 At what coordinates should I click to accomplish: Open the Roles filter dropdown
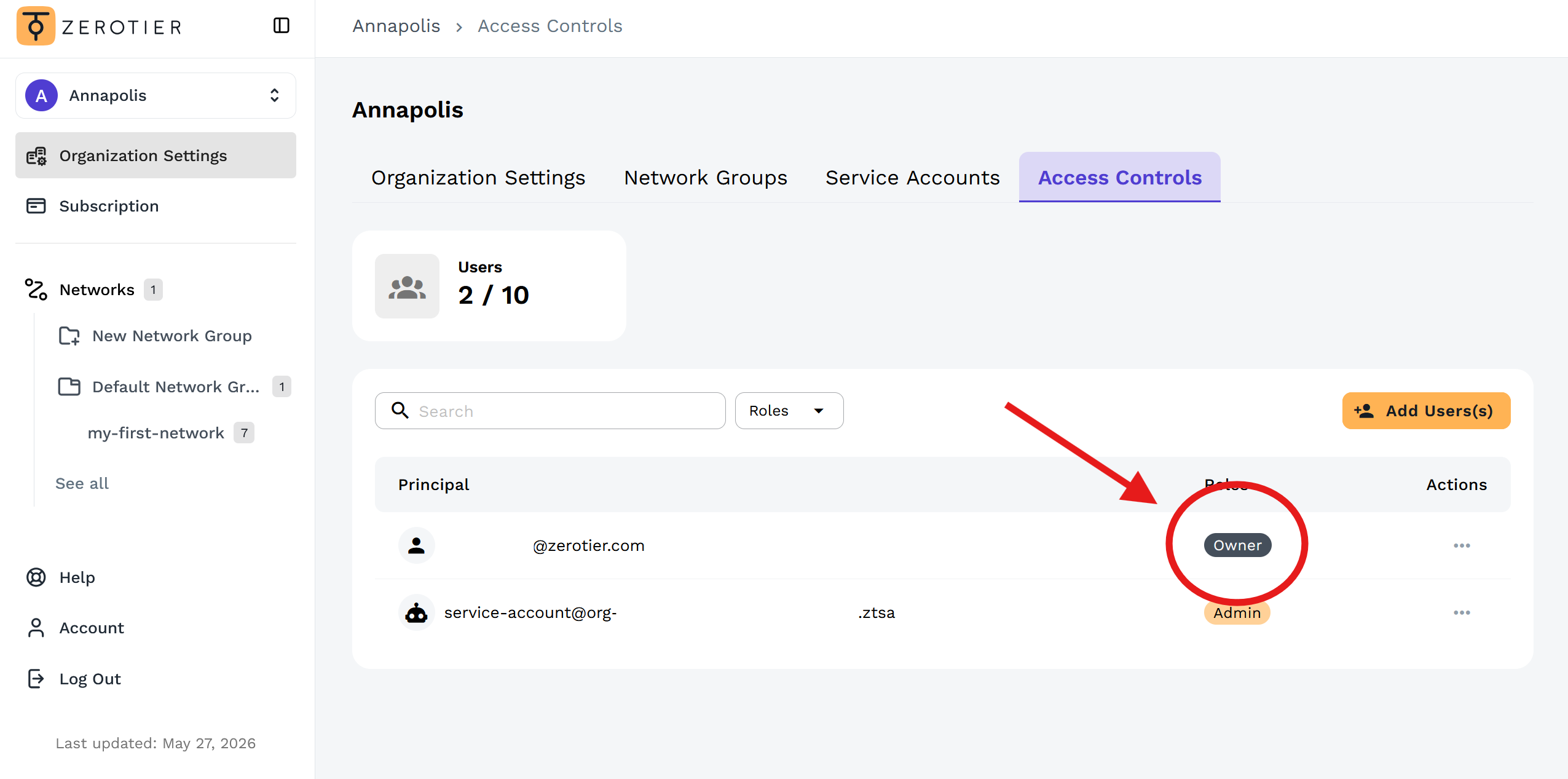[x=789, y=411]
